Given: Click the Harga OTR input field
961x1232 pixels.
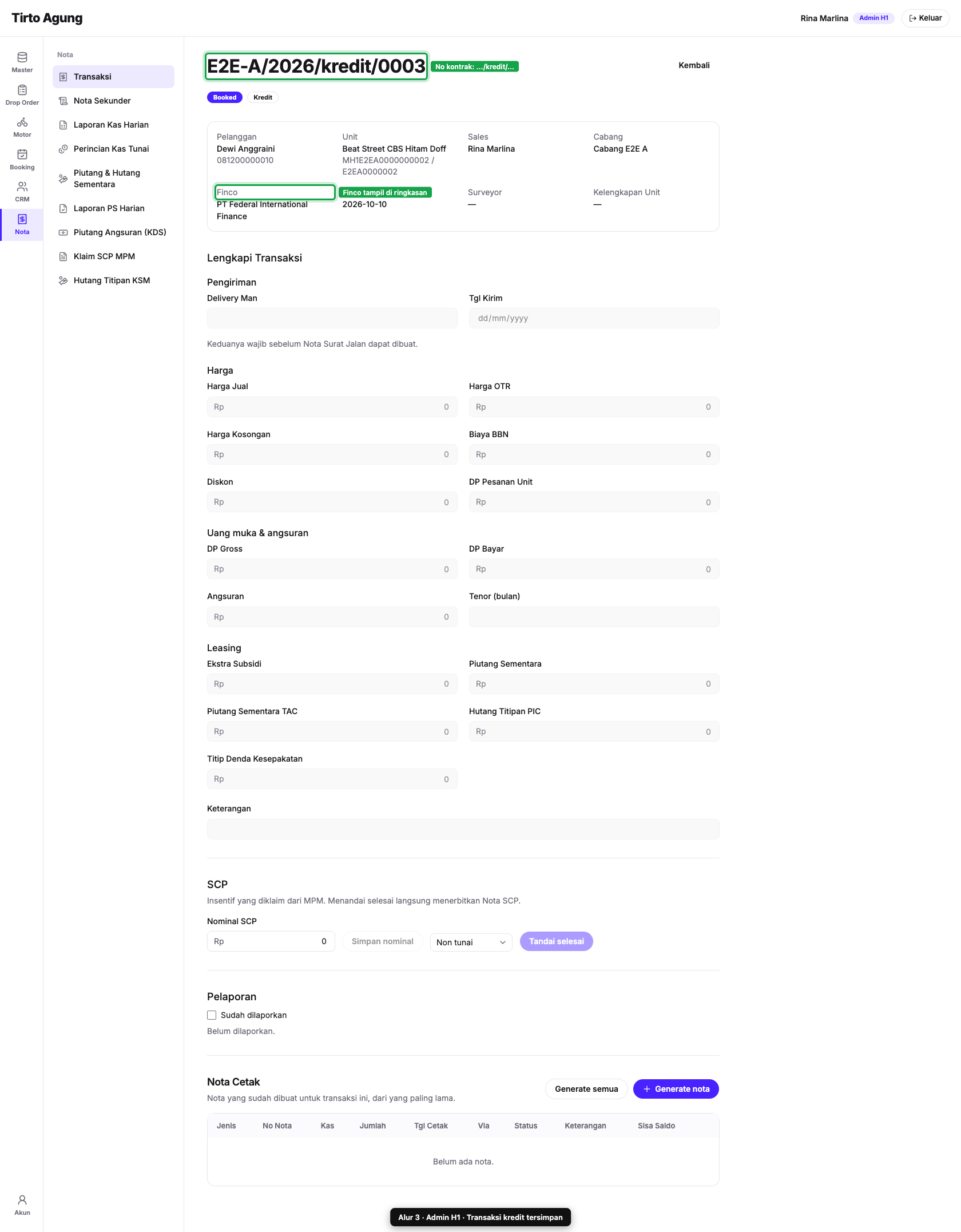Looking at the screenshot, I should (x=594, y=407).
